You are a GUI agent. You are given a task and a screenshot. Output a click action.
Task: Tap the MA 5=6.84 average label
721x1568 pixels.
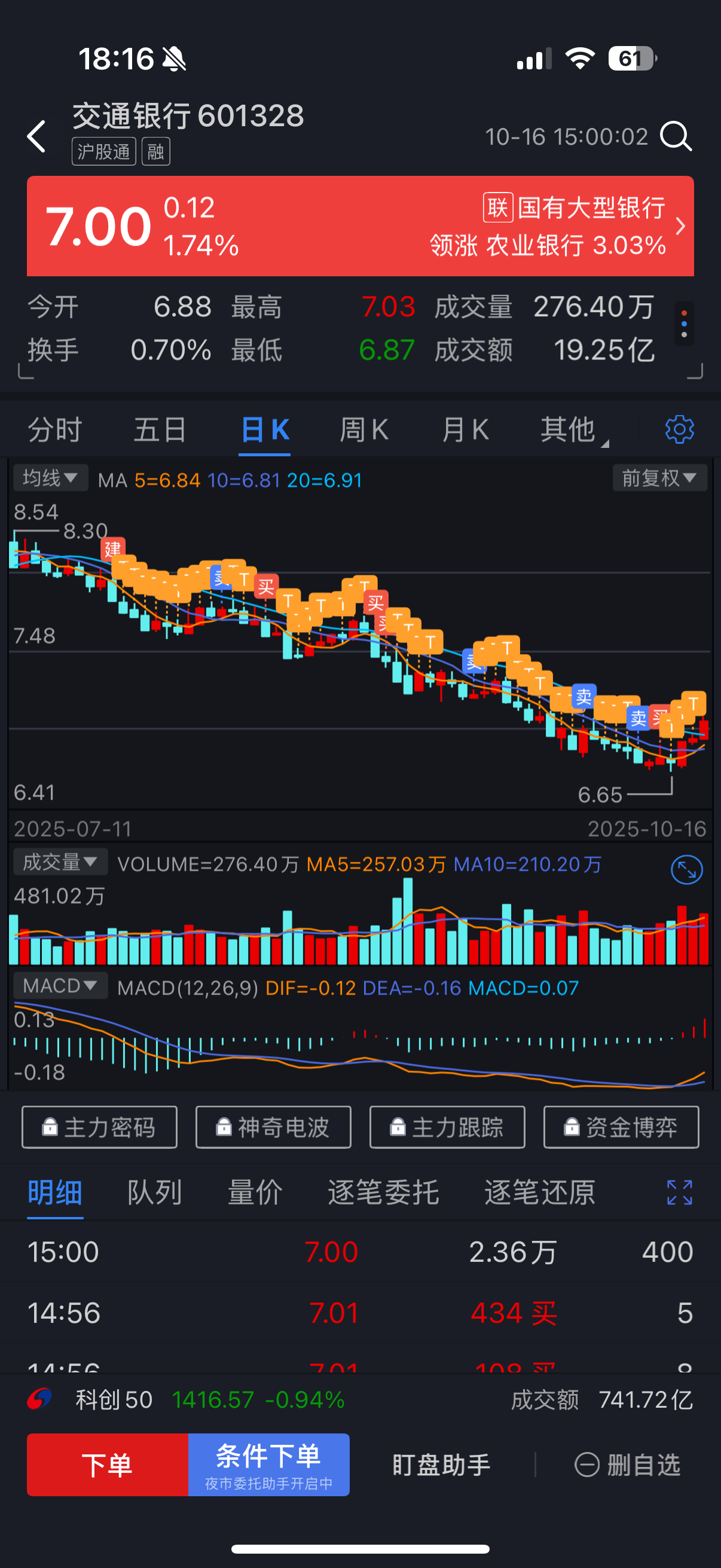tap(167, 480)
